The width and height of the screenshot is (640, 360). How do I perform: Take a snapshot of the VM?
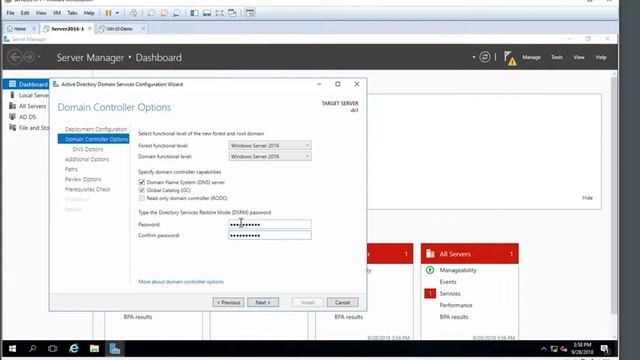click(151, 13)
